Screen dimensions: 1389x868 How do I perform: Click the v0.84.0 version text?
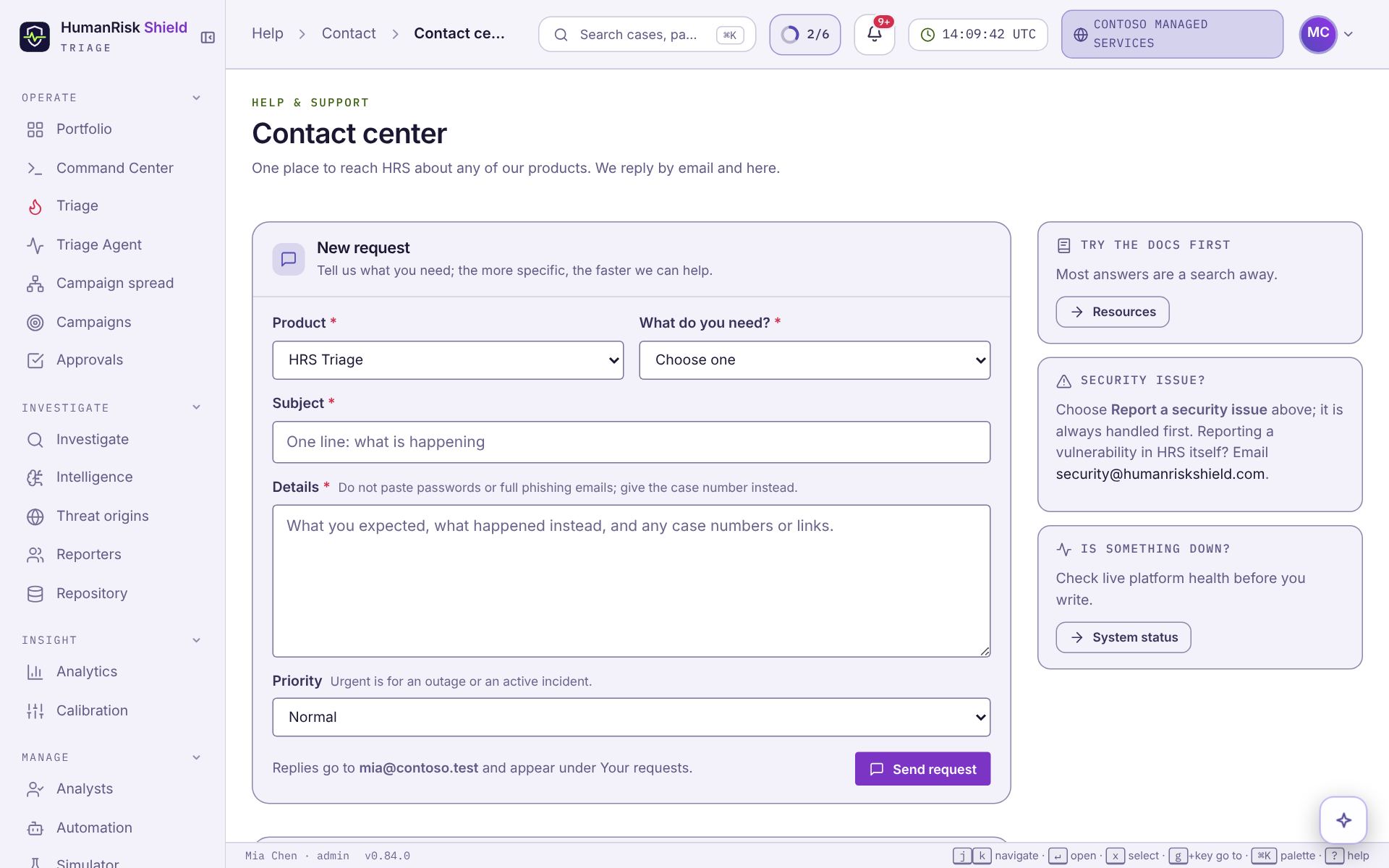pyautogui.click(x=387, y=856)
